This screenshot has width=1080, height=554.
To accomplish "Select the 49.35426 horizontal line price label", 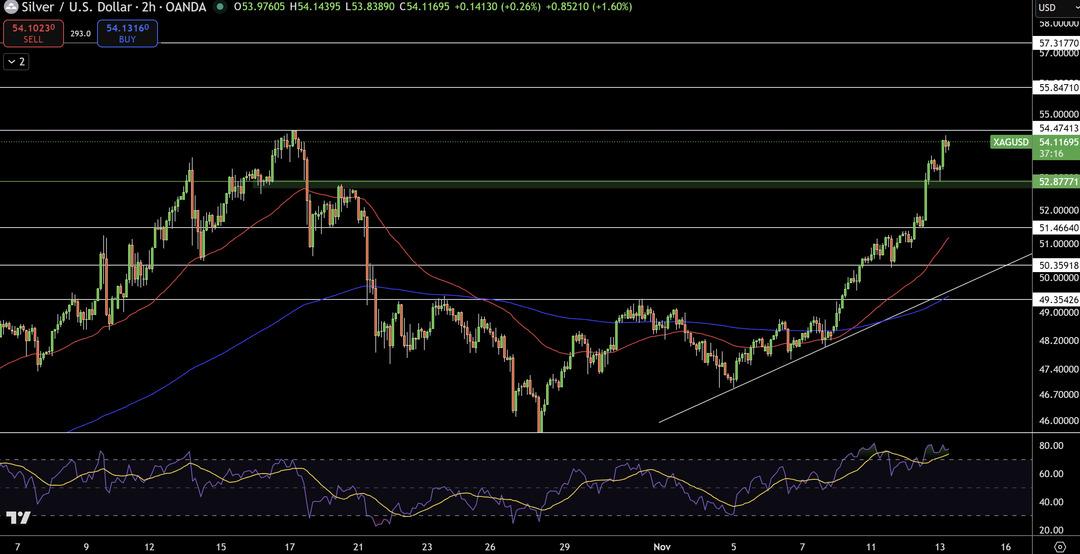I will pos(1057,299).
